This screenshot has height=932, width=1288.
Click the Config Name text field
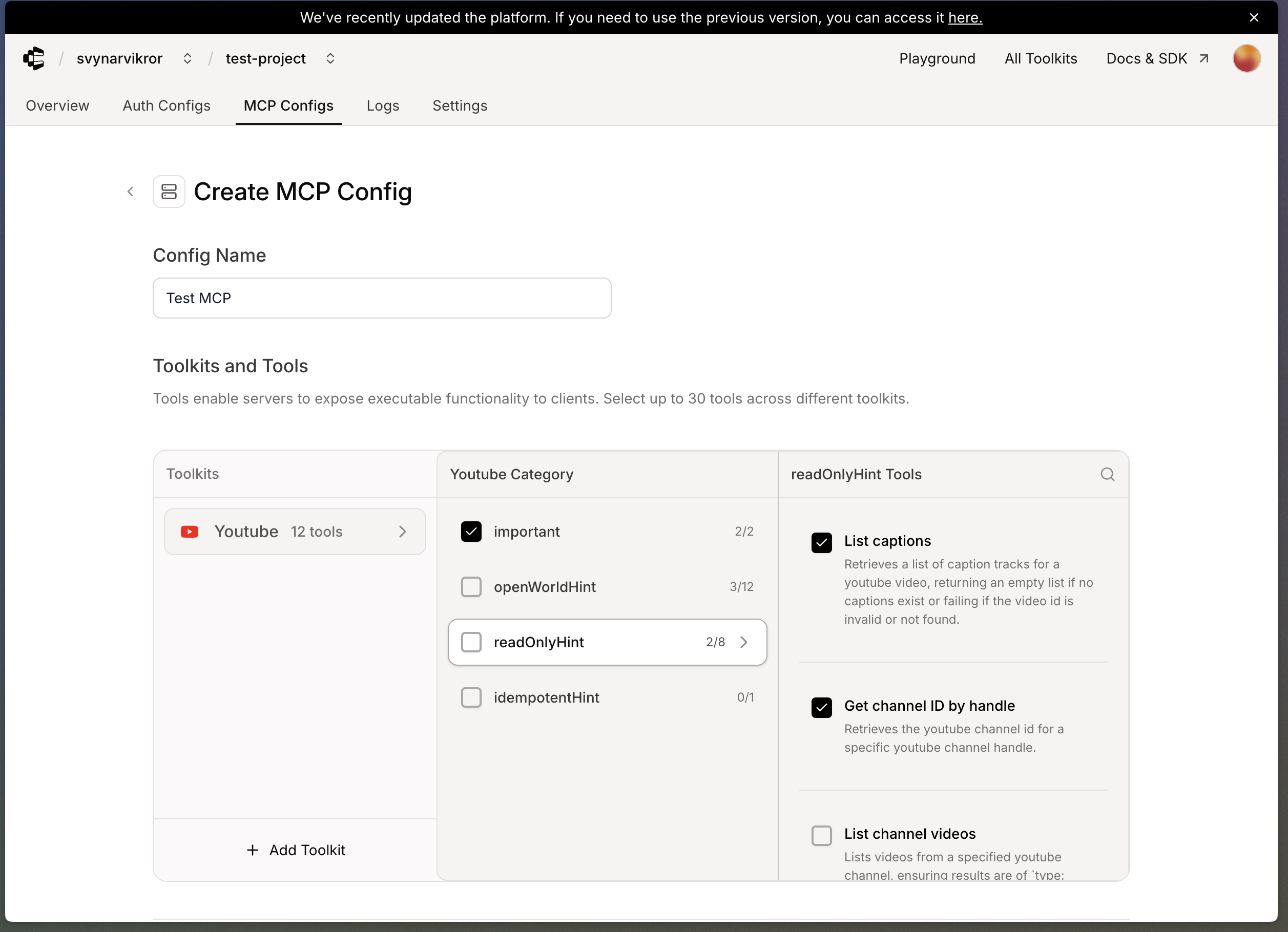click(382, 298)
